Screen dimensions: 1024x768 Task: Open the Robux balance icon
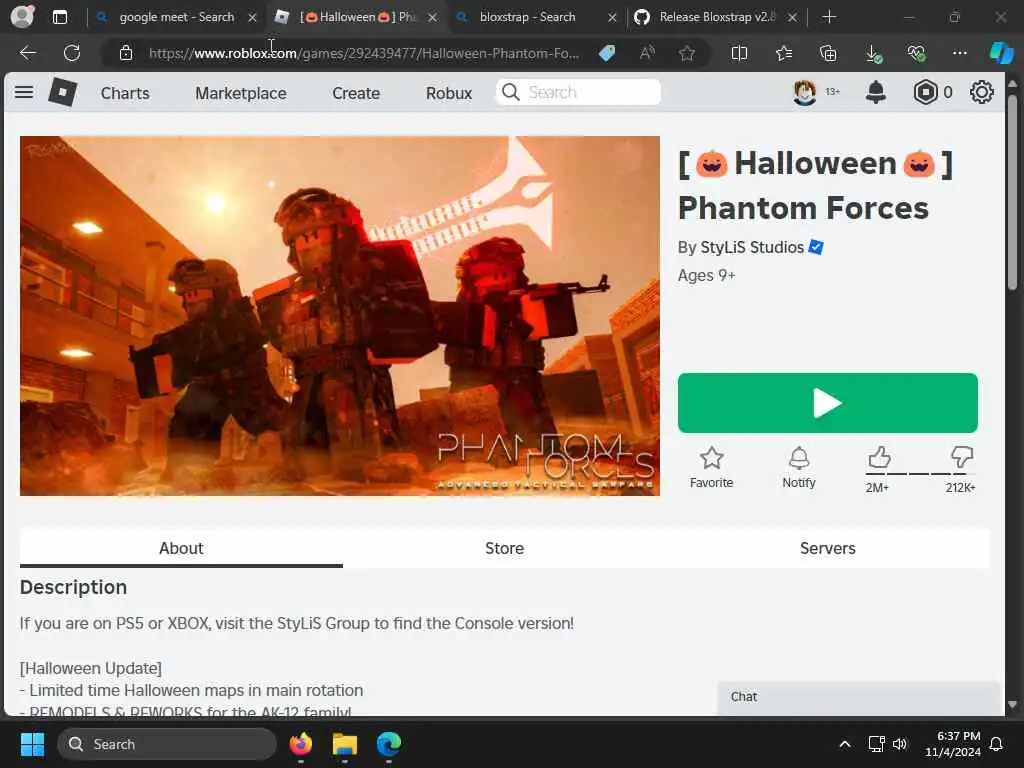(925, 92)
